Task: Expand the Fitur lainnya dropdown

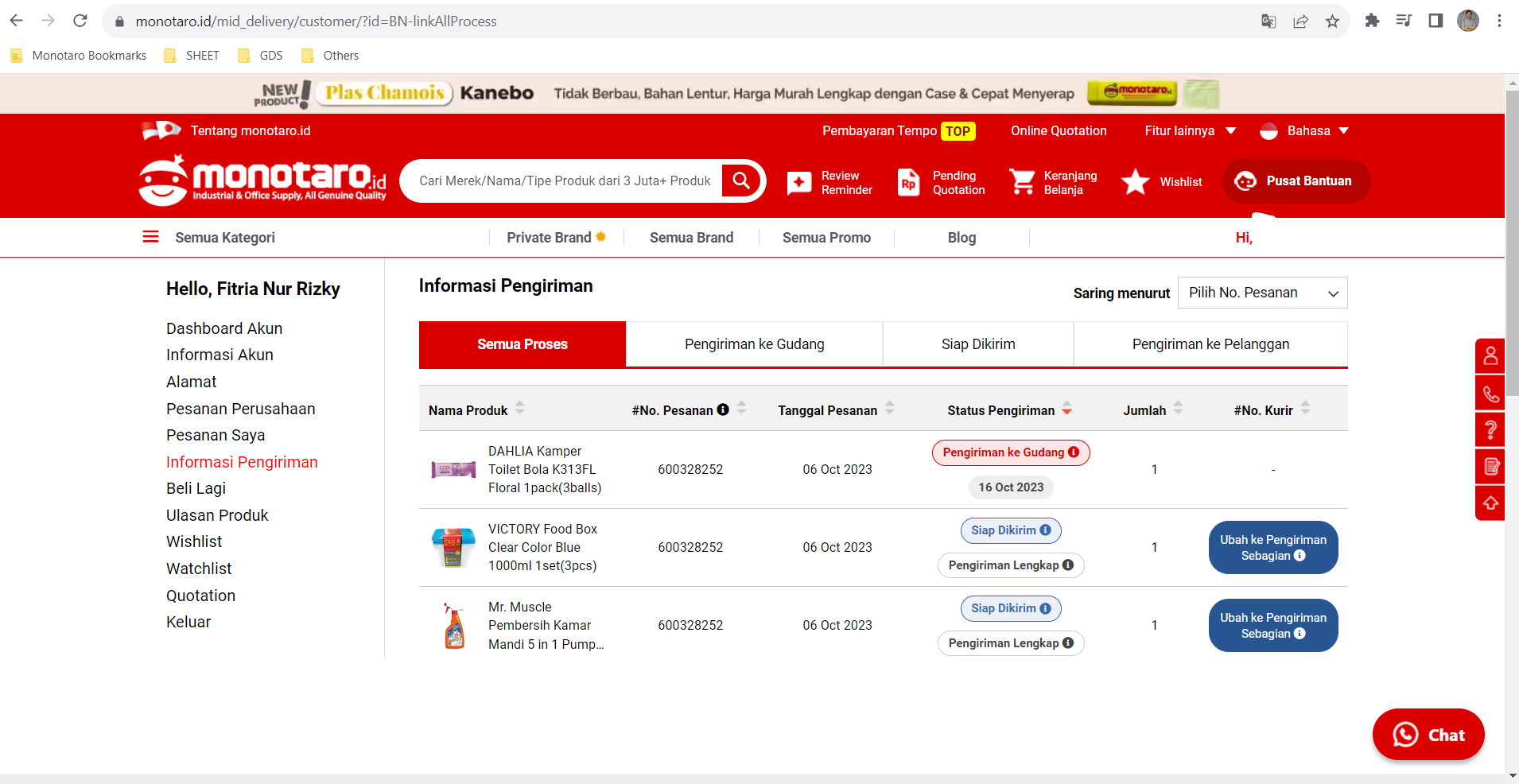Action: (x=1190, y=130)
